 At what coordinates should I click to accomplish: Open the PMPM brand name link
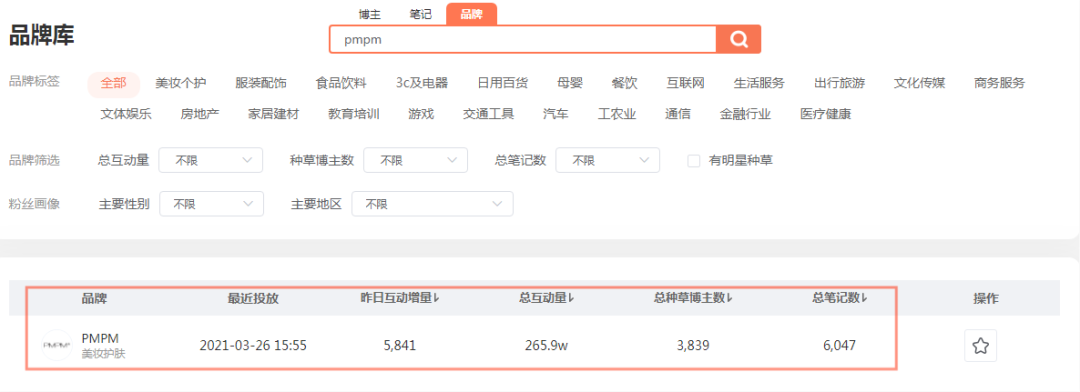[100, 338]
